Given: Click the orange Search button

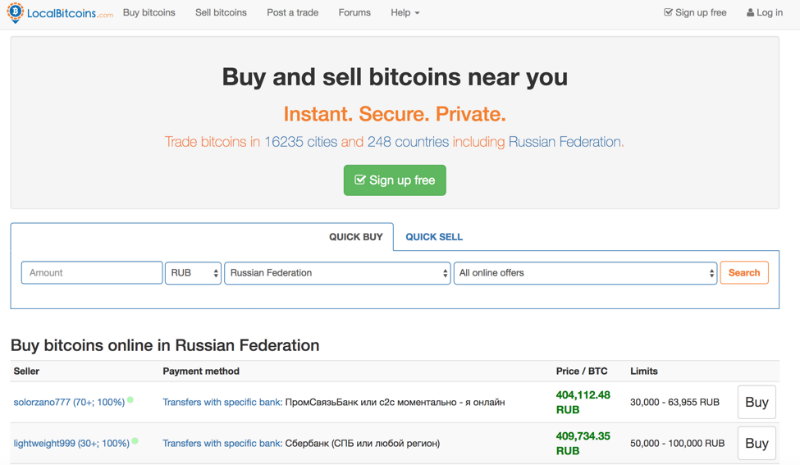Looking at the screenshot, I should 744,273.
